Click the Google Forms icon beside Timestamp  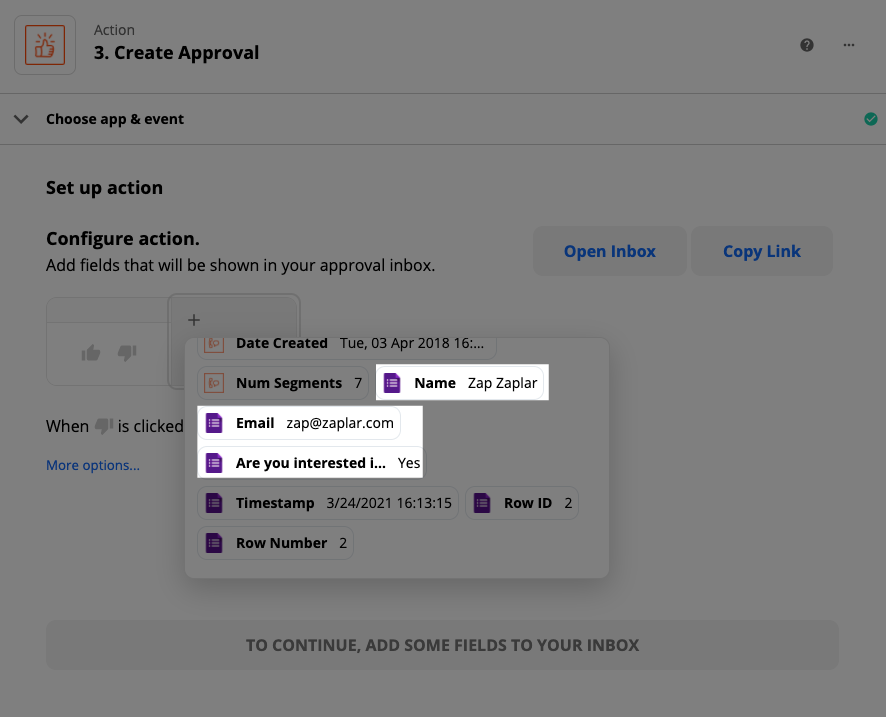pos(214,503)
